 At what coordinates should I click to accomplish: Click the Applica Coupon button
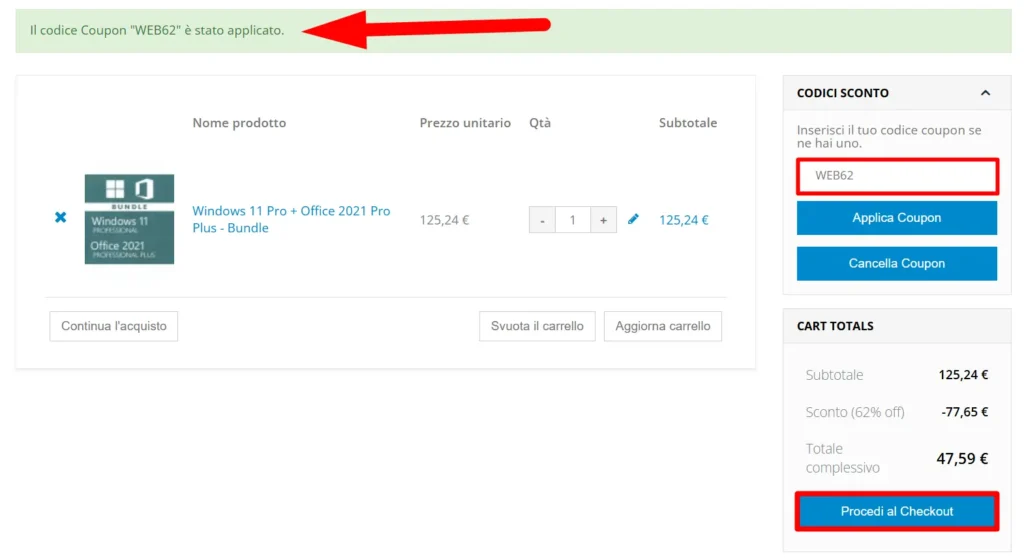pos(897,218)
